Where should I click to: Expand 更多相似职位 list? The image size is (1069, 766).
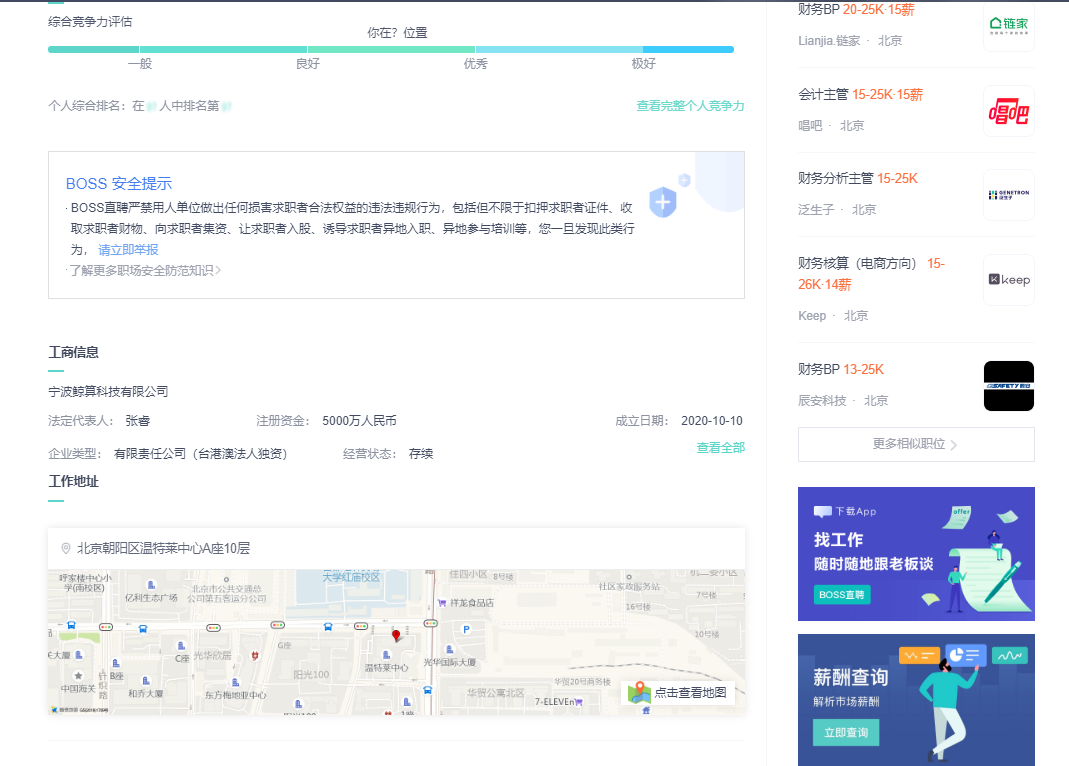click(x=915, y=444)
